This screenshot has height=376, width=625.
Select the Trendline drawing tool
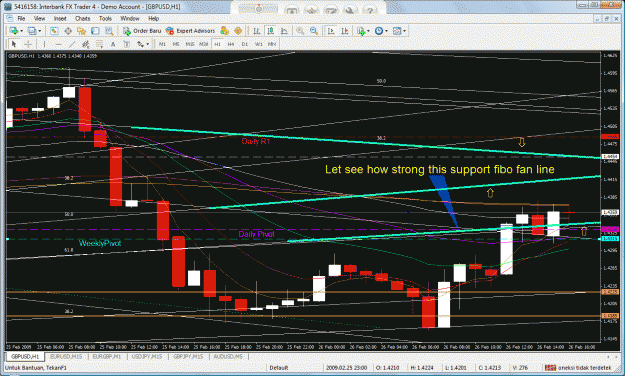pos(72,44)
